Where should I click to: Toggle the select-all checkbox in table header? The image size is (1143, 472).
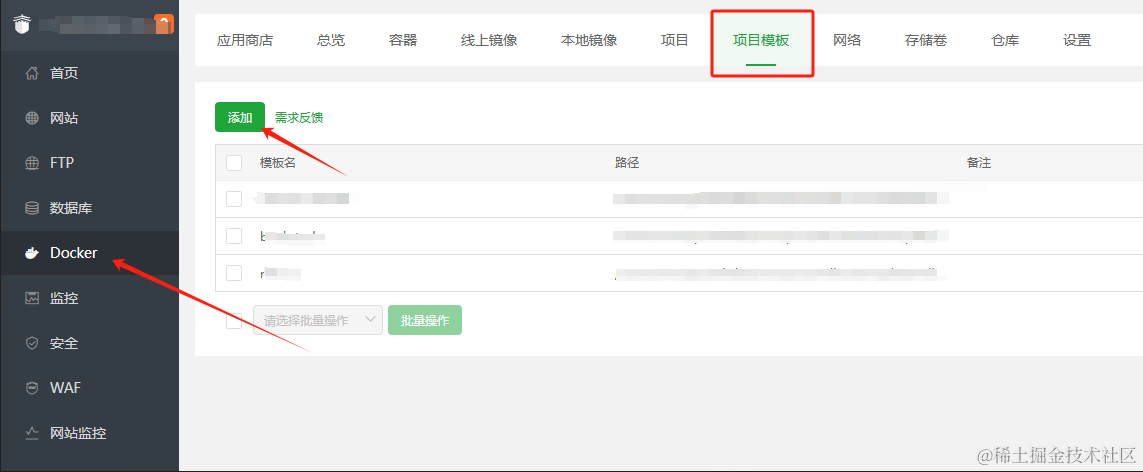coord(234,163)
